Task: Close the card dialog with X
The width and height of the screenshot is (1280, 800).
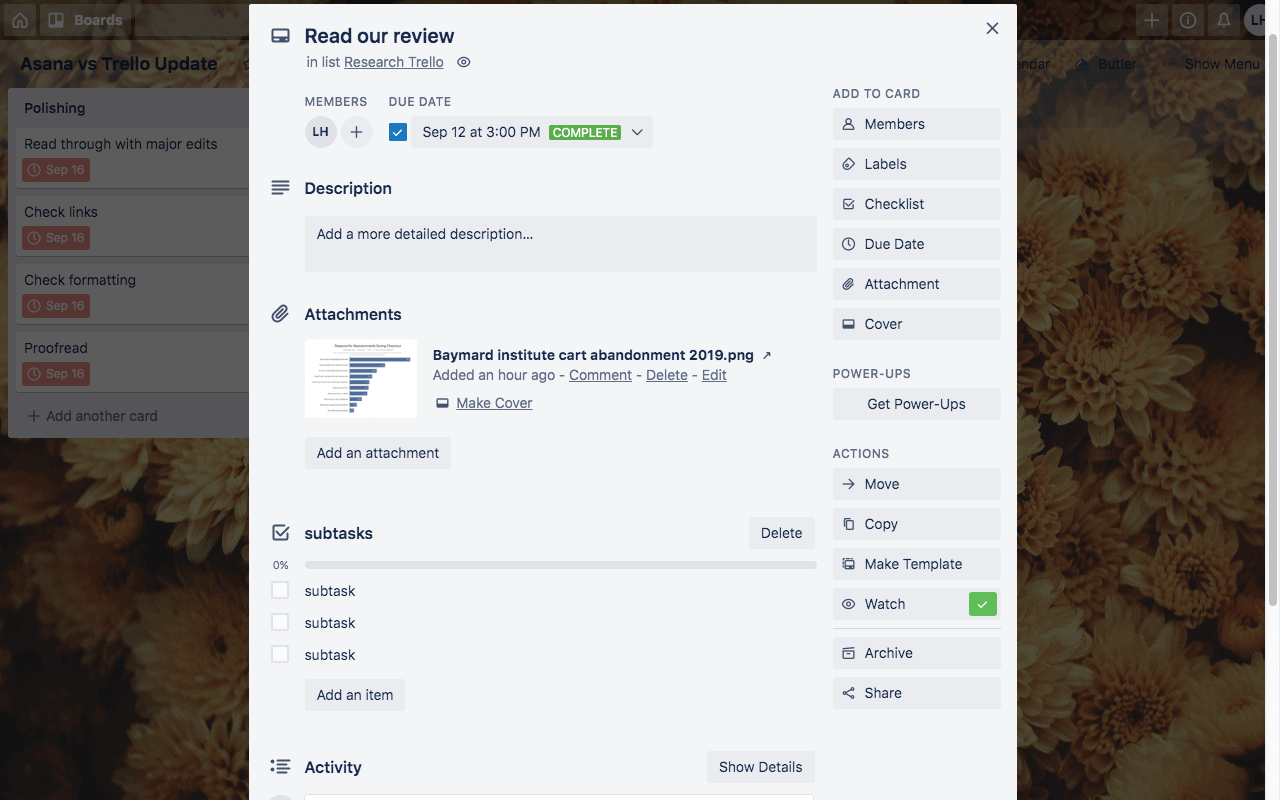Action: pos(992,28)
